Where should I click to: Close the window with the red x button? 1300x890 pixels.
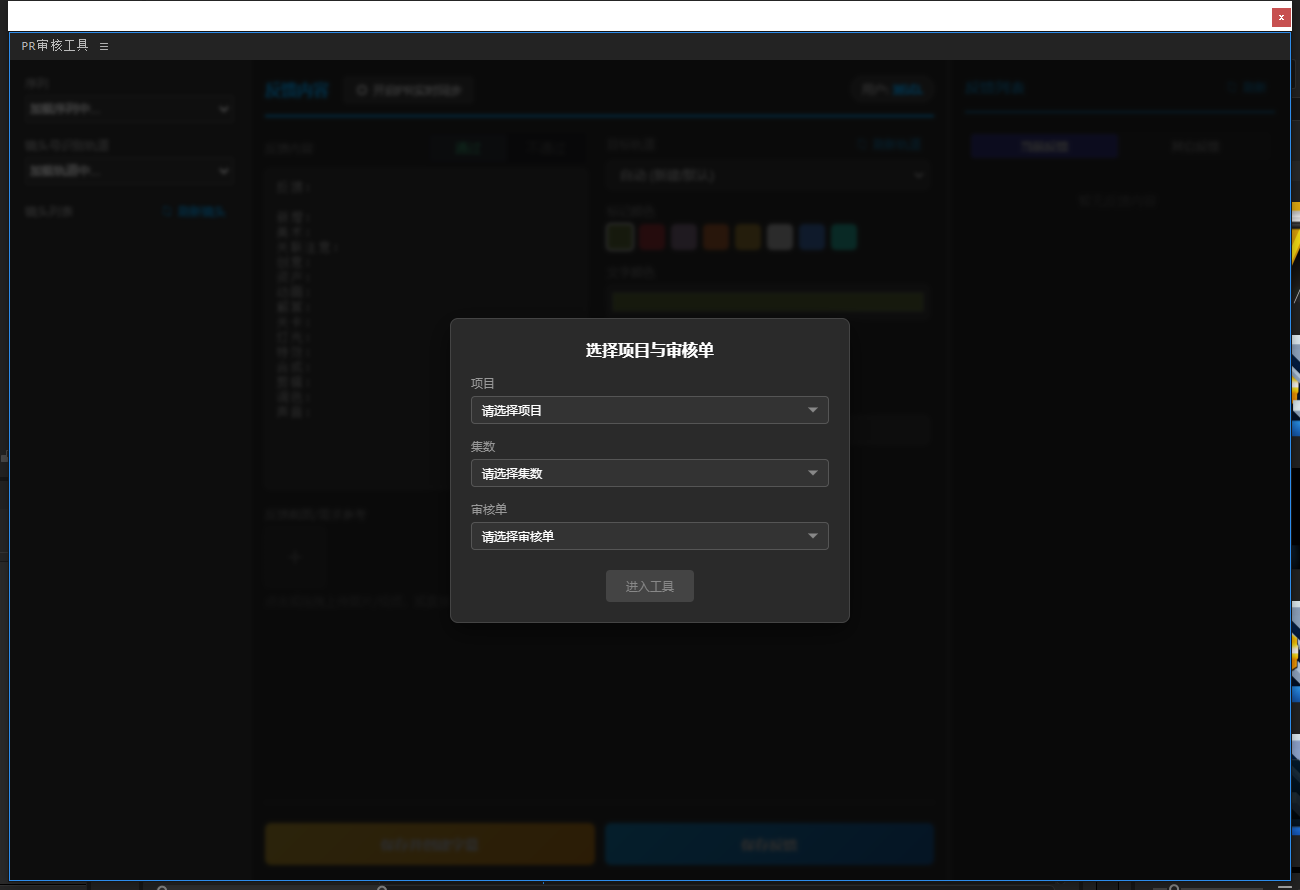[x=1280, y=17]
